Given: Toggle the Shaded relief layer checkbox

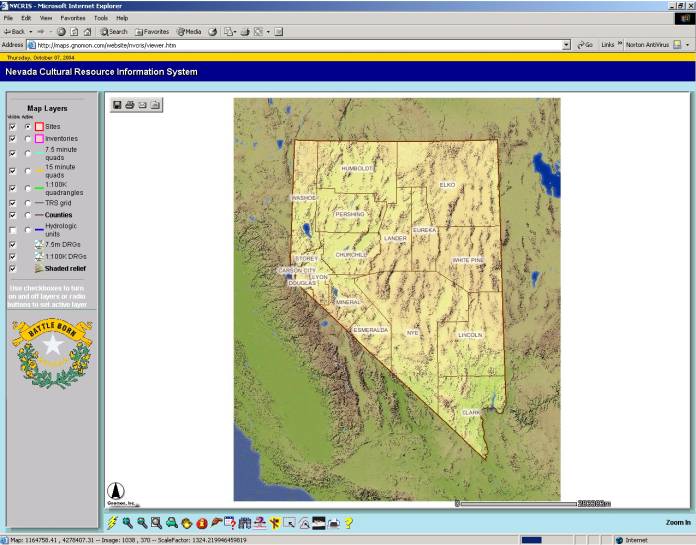Looking at the screenshot, I should 12,268.
